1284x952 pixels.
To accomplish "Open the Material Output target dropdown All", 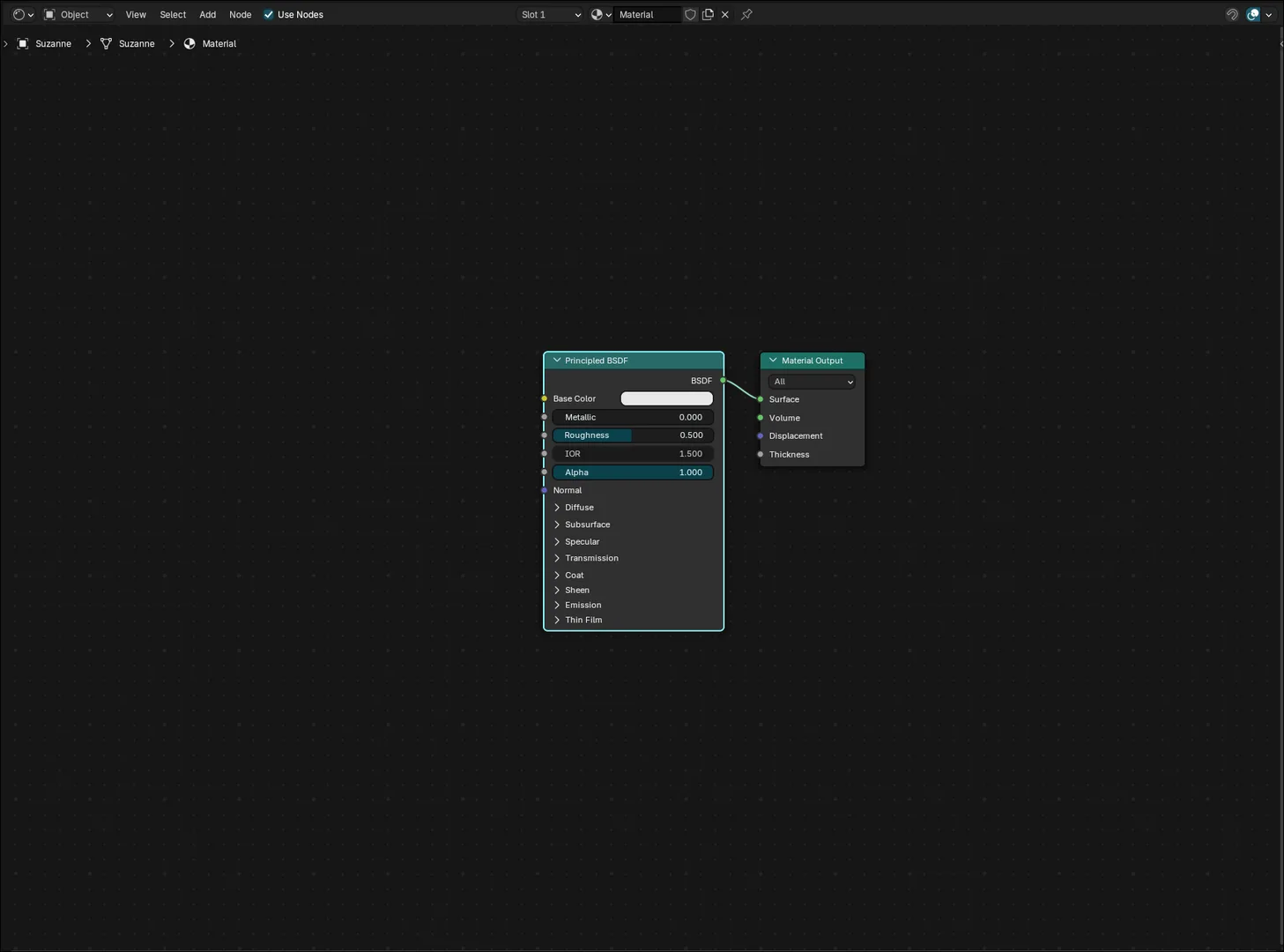I will pyautogui.click(x=812, y=382).
